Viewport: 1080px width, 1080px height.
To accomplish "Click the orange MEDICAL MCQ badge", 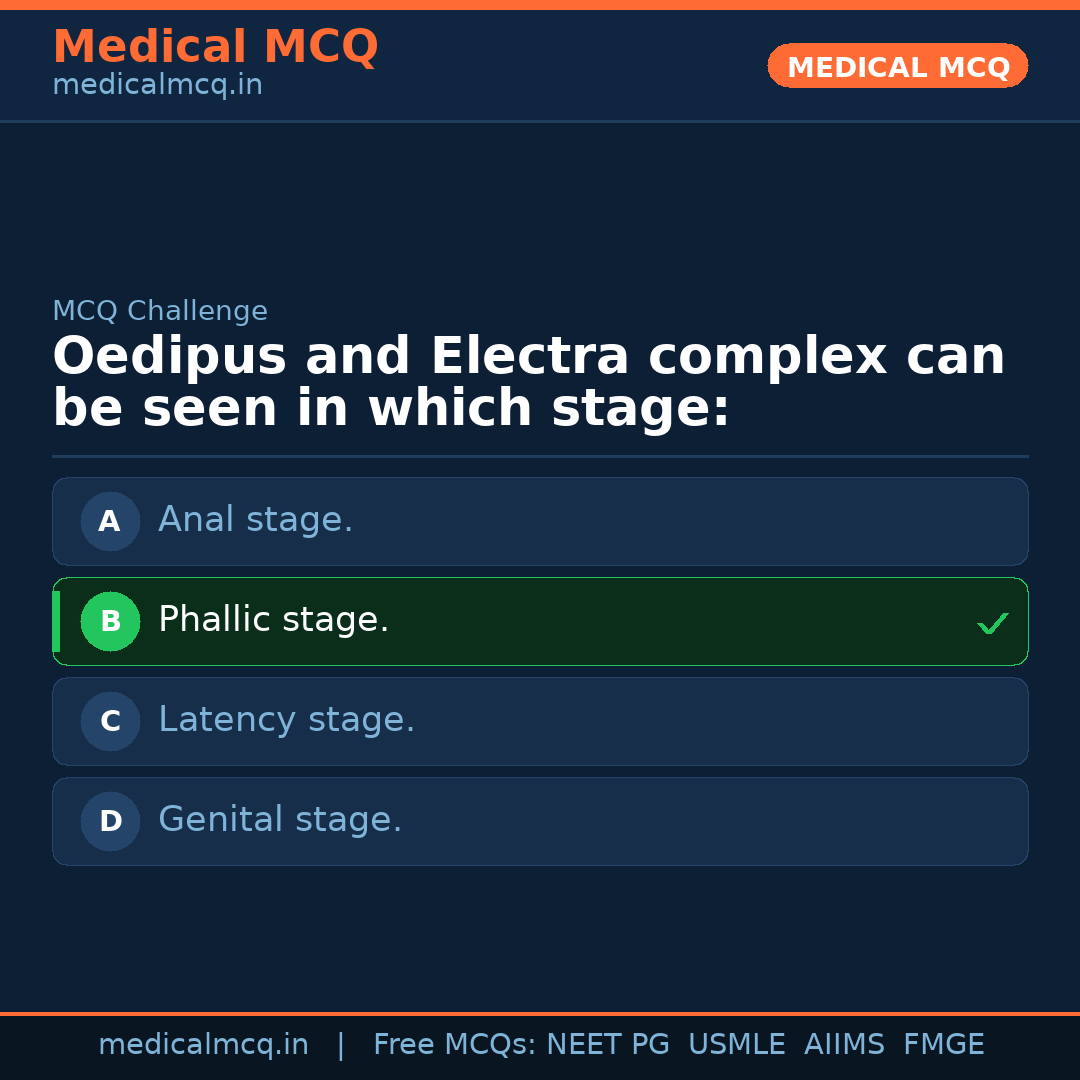I will [897, 66].
